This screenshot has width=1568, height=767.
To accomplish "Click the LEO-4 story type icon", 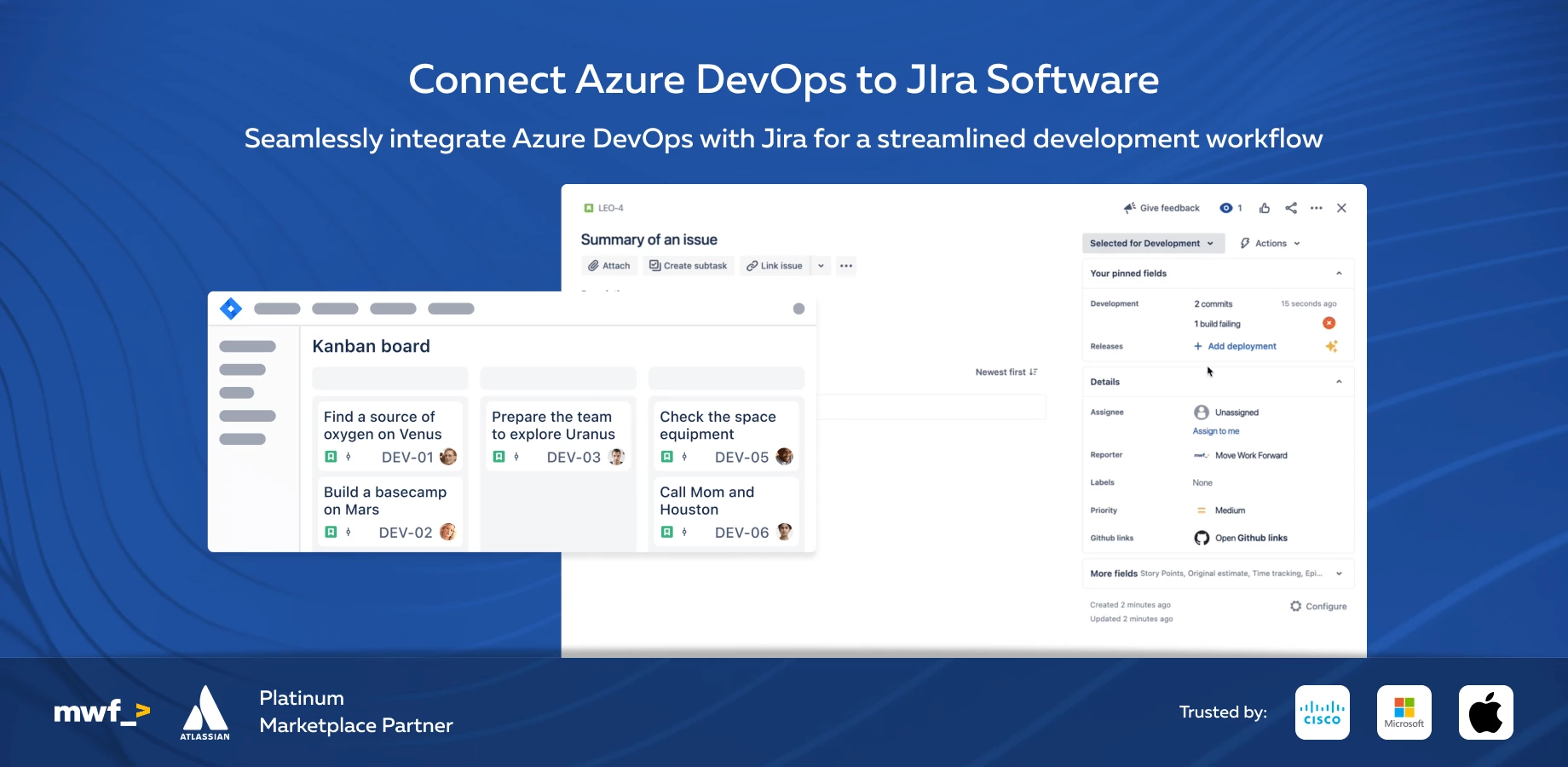I will [x=587, y=207].
